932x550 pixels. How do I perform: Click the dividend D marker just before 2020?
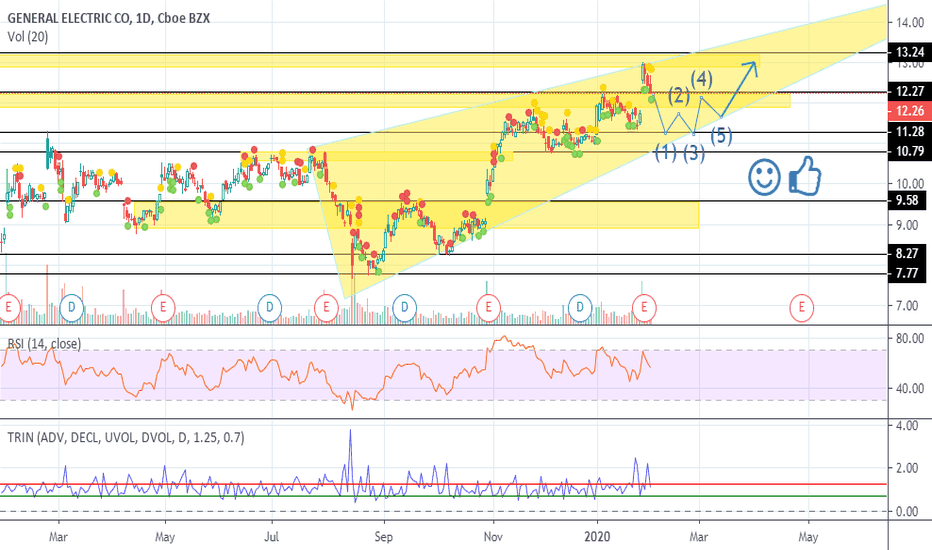pyautogui.click(x=580, y=308)
